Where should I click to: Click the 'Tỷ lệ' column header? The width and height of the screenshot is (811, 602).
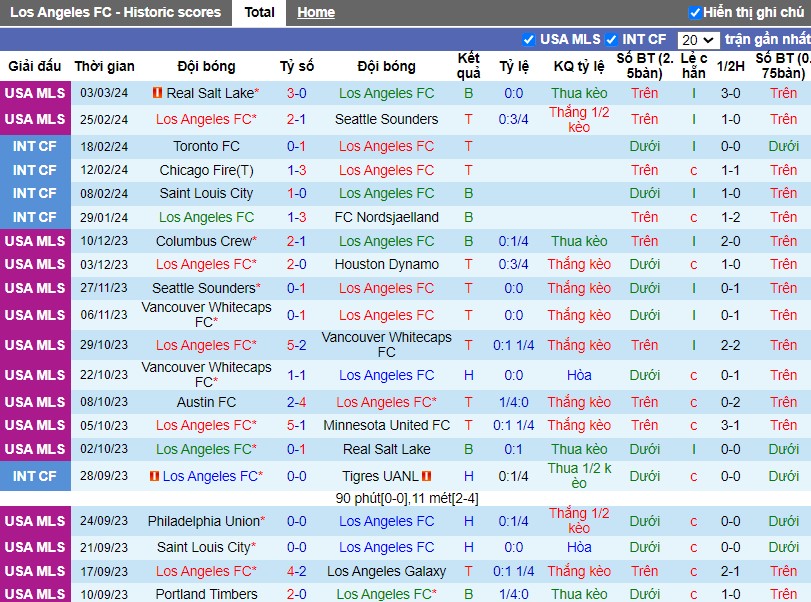pos(514,66)
